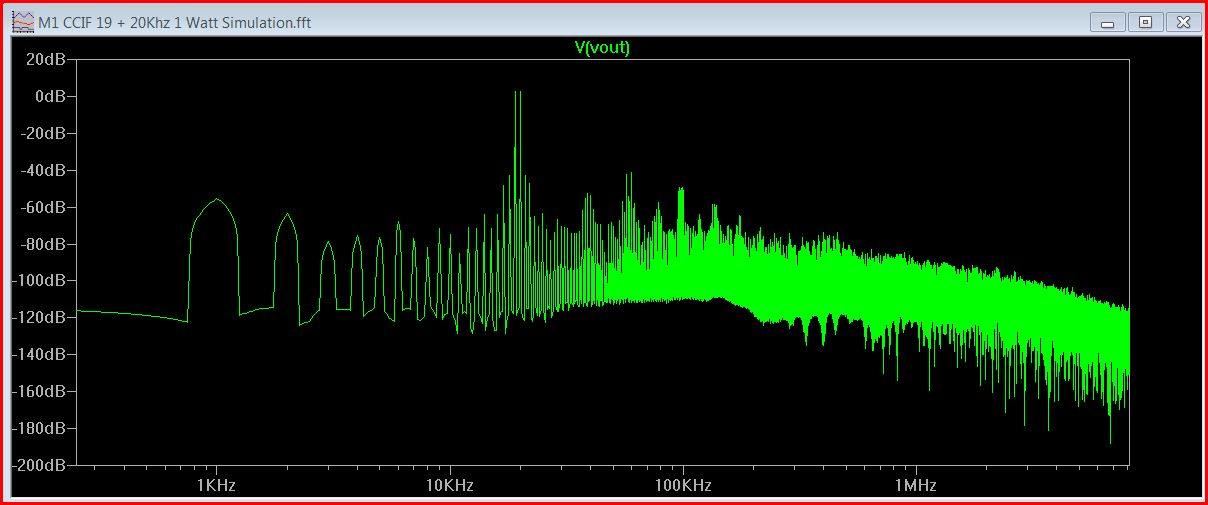Click the 10KHz frequency axis label

[450, 485]
